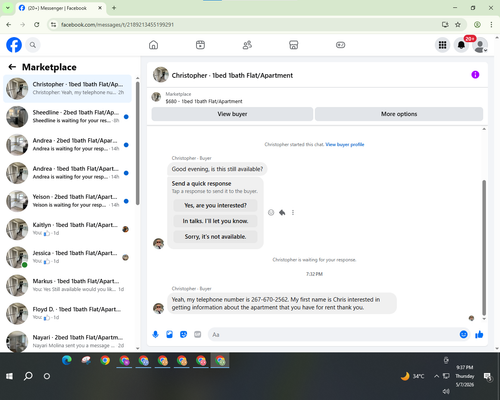500x400 pixels.
Task: Open Jessica 1bed 1bath conversation
Action: pos(67,257)
